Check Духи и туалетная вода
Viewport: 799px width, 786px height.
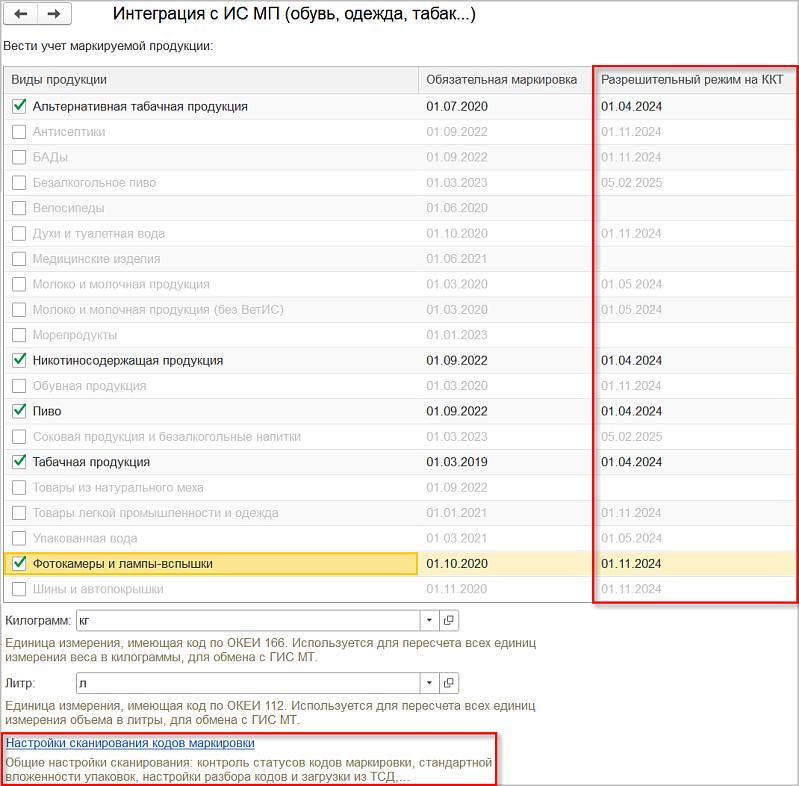tap(19, 233)
